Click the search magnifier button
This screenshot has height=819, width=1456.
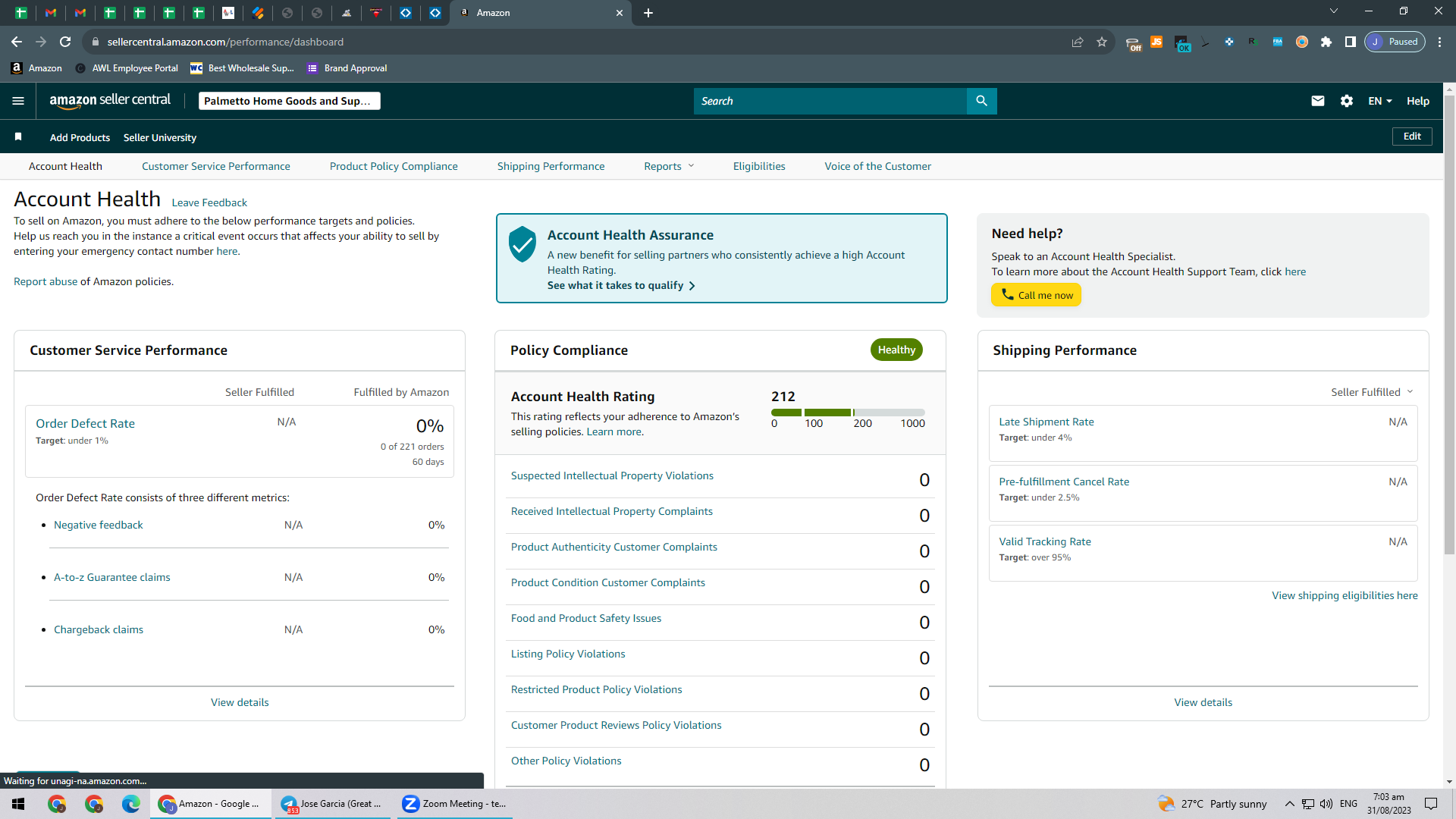(x=981, y=101)
